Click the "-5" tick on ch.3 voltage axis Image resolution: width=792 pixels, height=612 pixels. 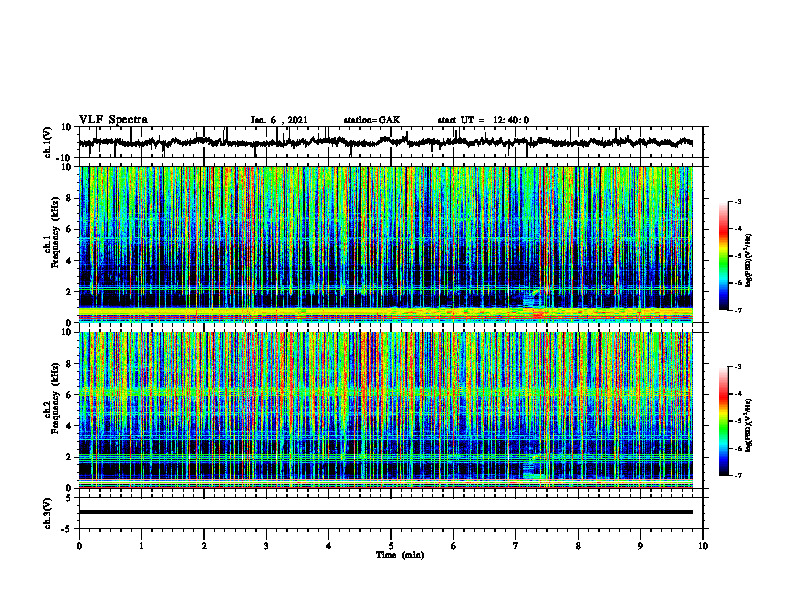[x=68, y=529]
